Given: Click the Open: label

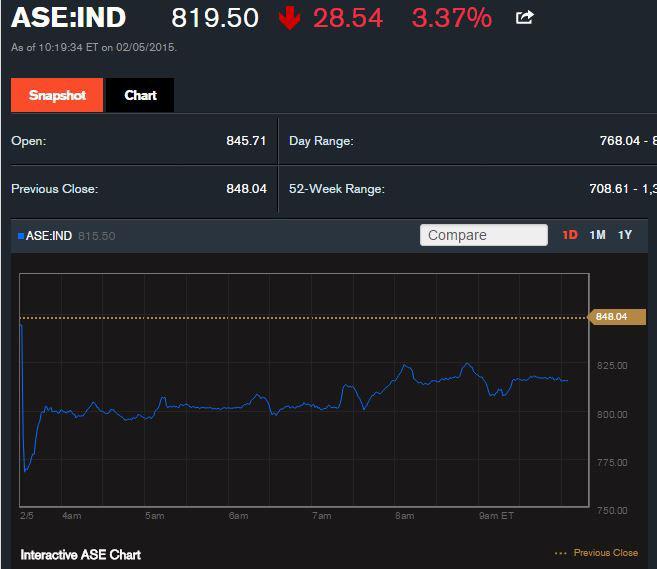Looking at the screenshot, I should 28,141.
